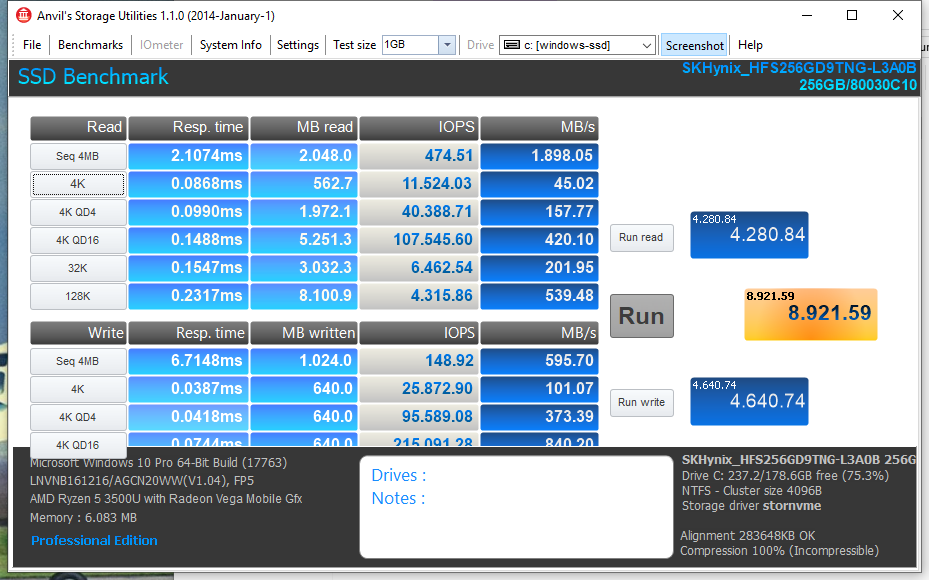Open the Benchmarks menu

(x=90, y=45)
